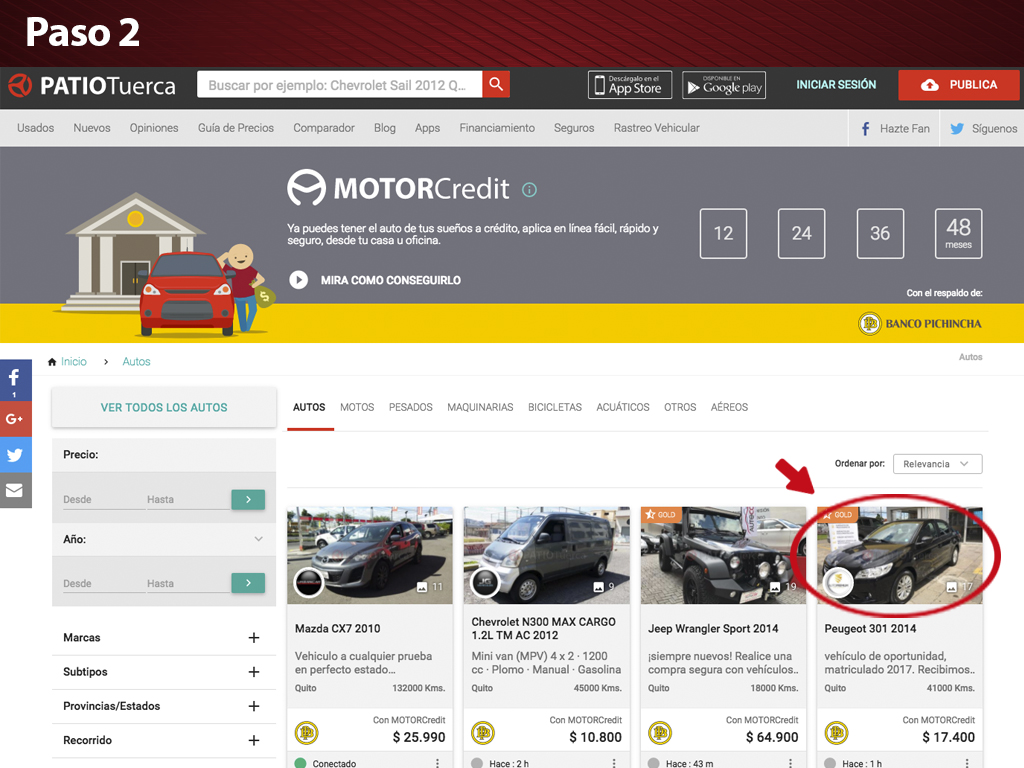The height and width of the screenshot is (768, 1024).
Task: Select the 12 months credit option
Action: pos(723,233)
